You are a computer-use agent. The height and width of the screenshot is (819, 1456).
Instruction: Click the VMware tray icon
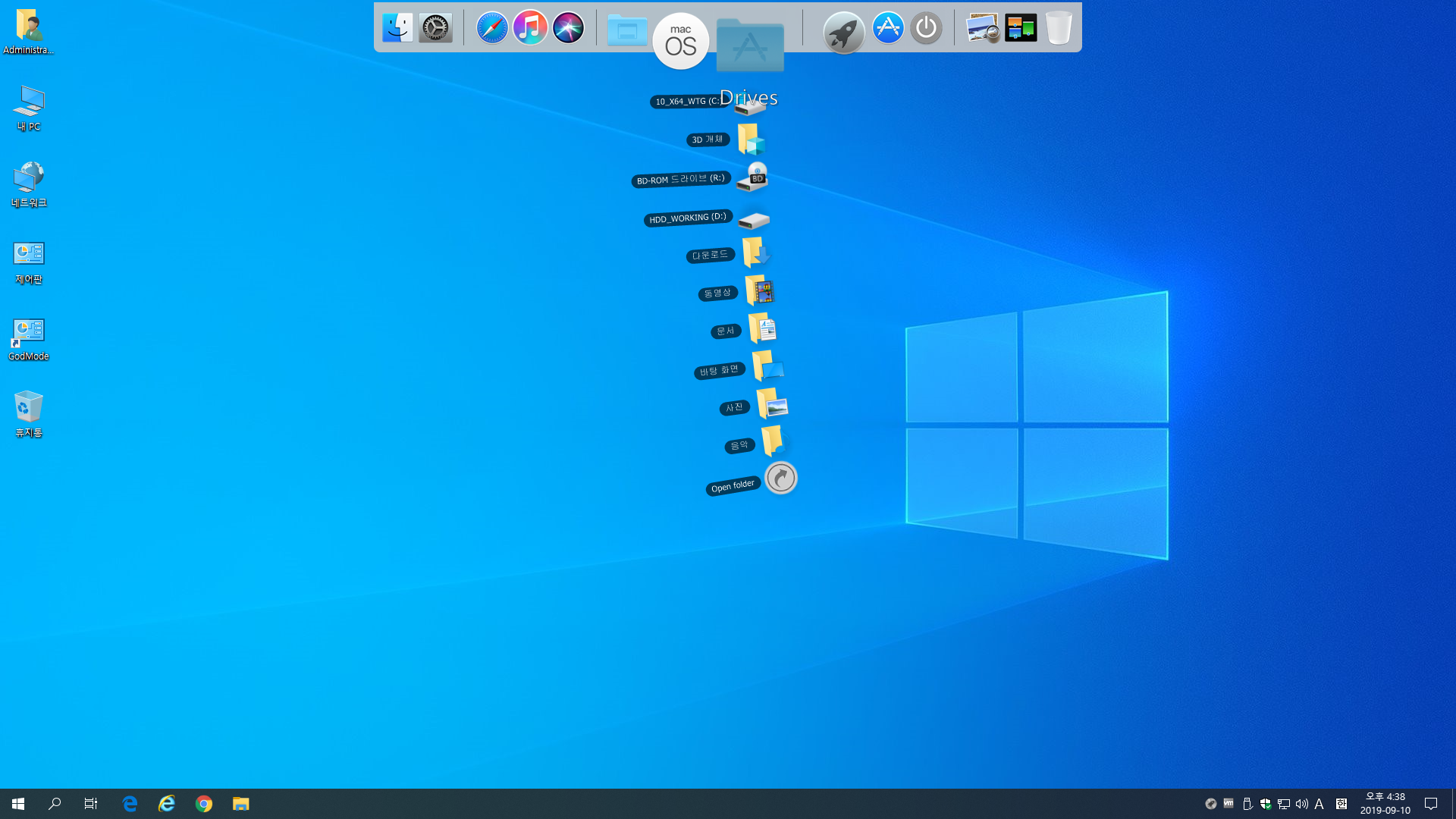pyautogui.click(x=1228, y=803)
